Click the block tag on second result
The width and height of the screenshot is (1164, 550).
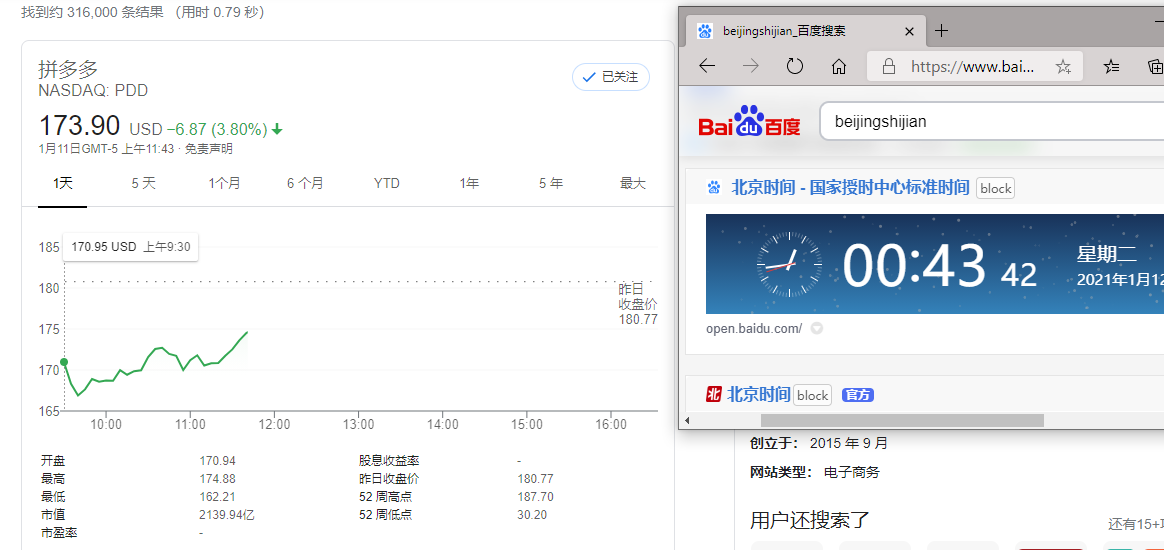[812, 395]
